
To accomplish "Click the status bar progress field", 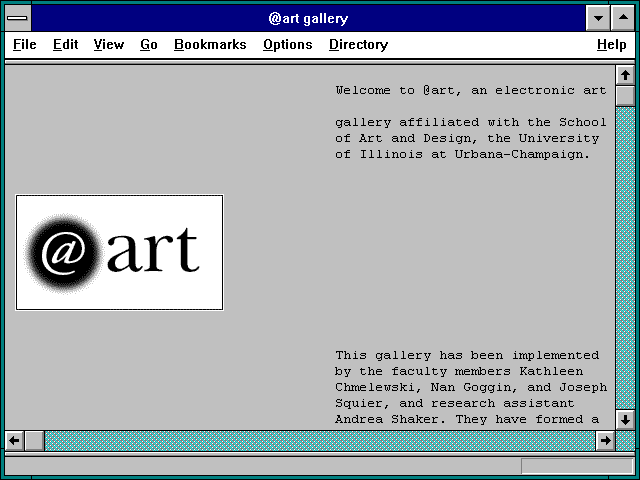I will coord(577,466).
